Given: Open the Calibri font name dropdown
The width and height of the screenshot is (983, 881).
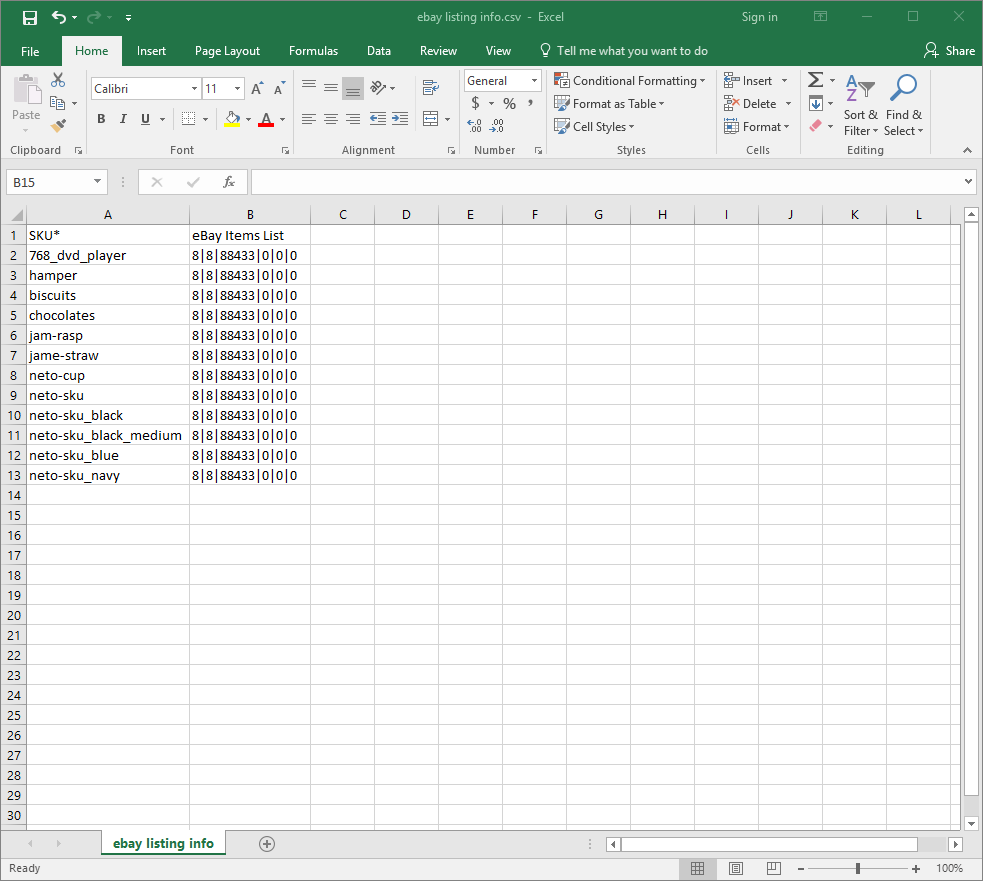Looking at the screenshot, I should point(194,88).
